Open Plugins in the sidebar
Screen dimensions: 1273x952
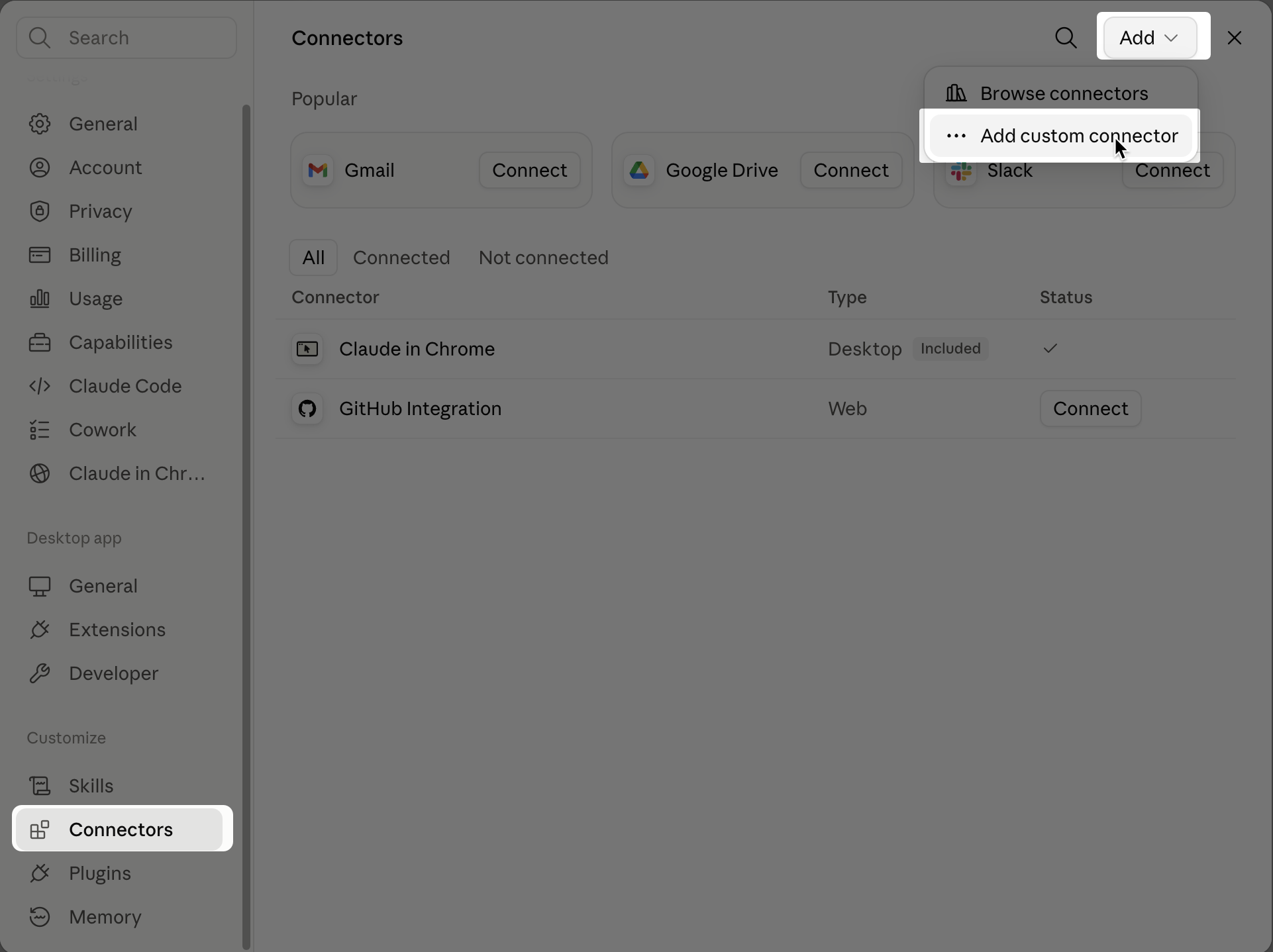[x=118, y=873]
